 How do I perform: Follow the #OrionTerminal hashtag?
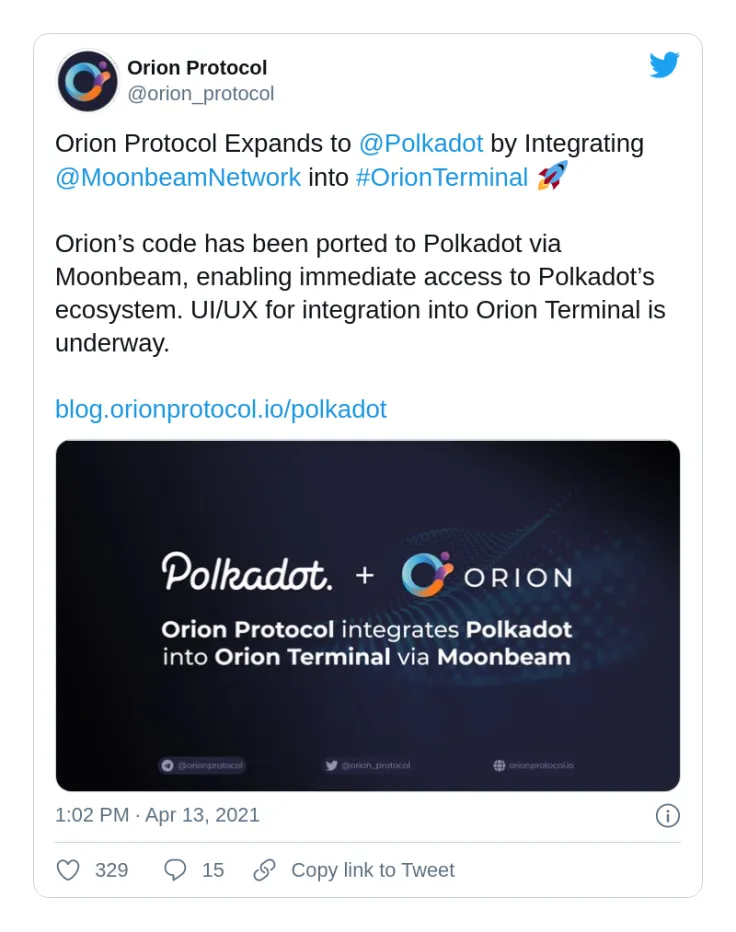pos(442,178)
